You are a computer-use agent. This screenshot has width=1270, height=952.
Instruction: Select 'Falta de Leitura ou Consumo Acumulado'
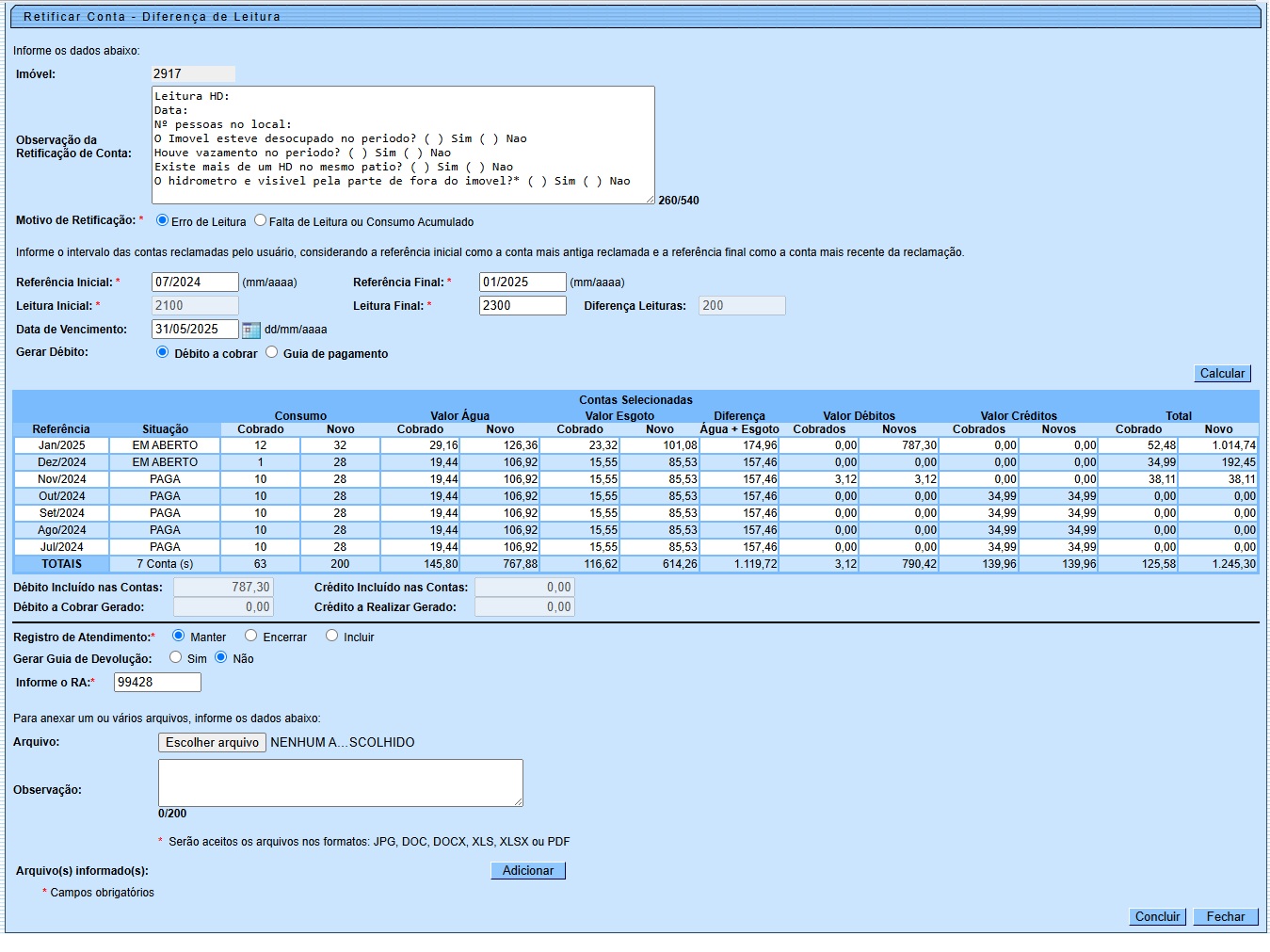261,220
